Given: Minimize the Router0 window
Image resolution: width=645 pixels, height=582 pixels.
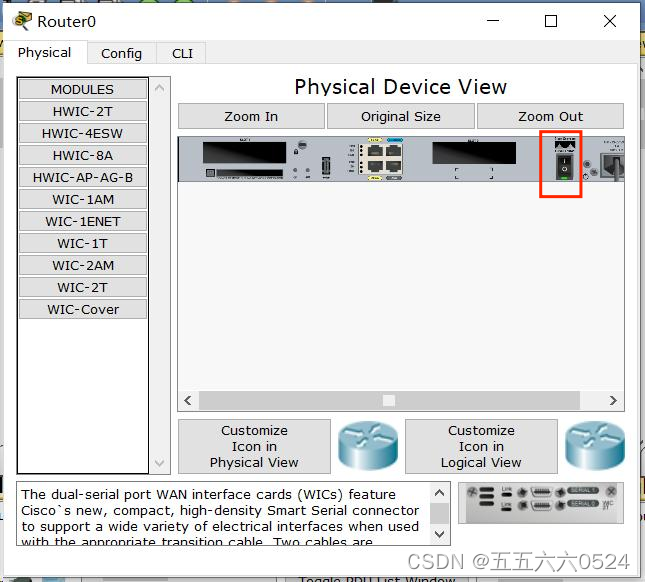Looking at the screenshot, I should (x=493, y=21).
